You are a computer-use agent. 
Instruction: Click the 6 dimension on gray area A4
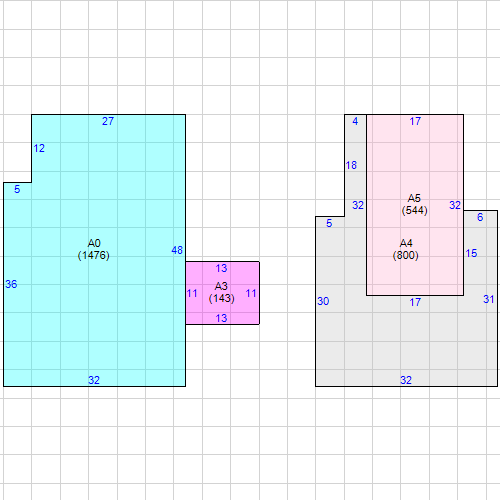[x=480, y=217]
